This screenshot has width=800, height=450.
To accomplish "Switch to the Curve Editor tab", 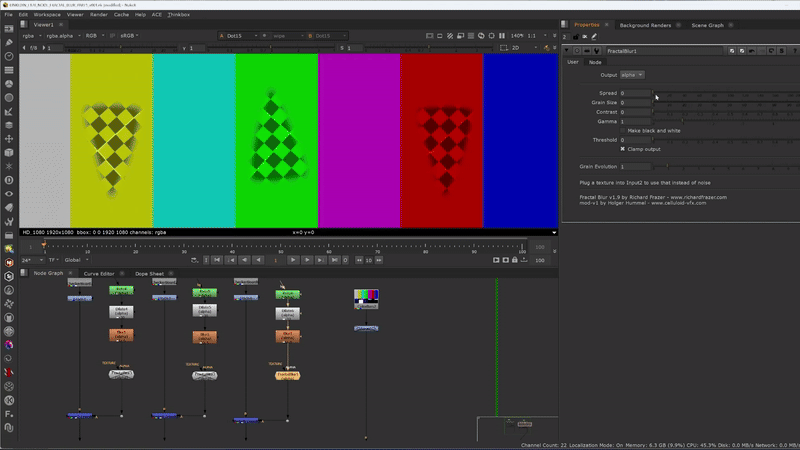I will [98, 273].
